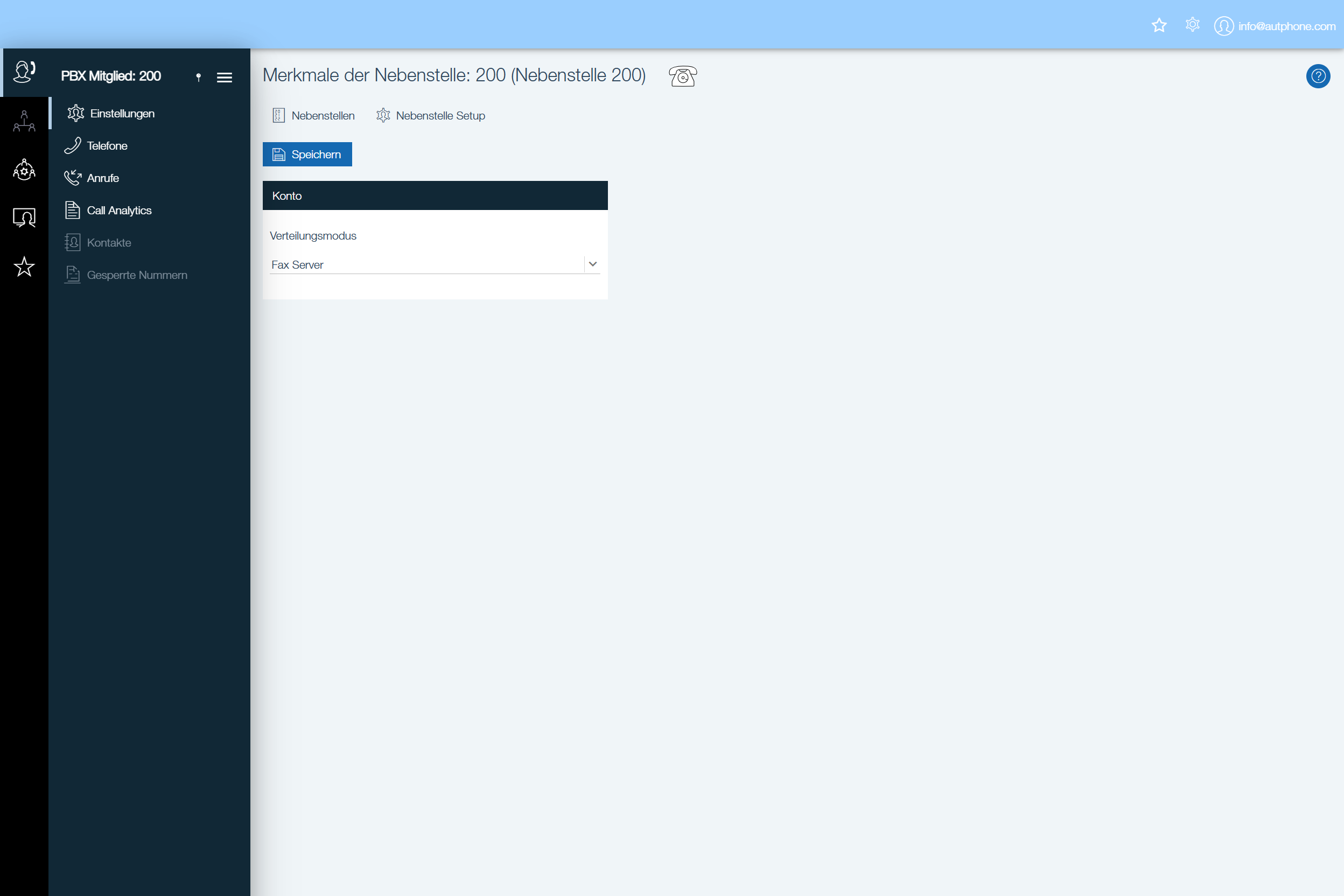
Task: Click the monitor user sidebar icon
Action: pos(24,218)
